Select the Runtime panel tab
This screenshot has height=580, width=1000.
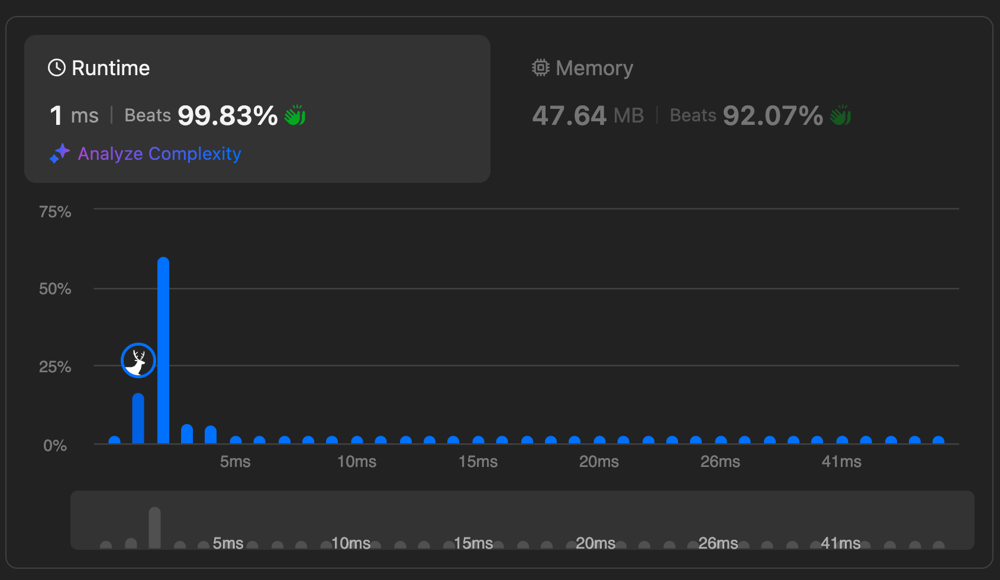pos(257,108)
